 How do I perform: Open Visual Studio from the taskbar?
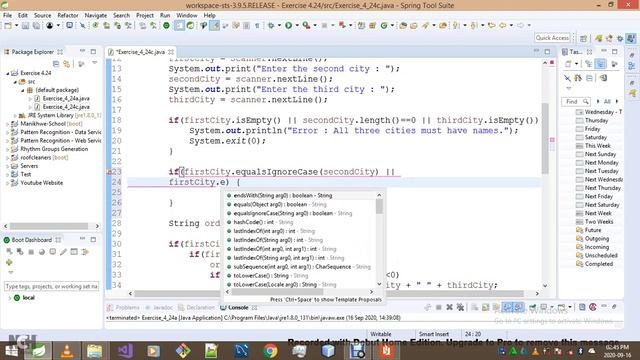pyautogui.click(x=124, y=351)
